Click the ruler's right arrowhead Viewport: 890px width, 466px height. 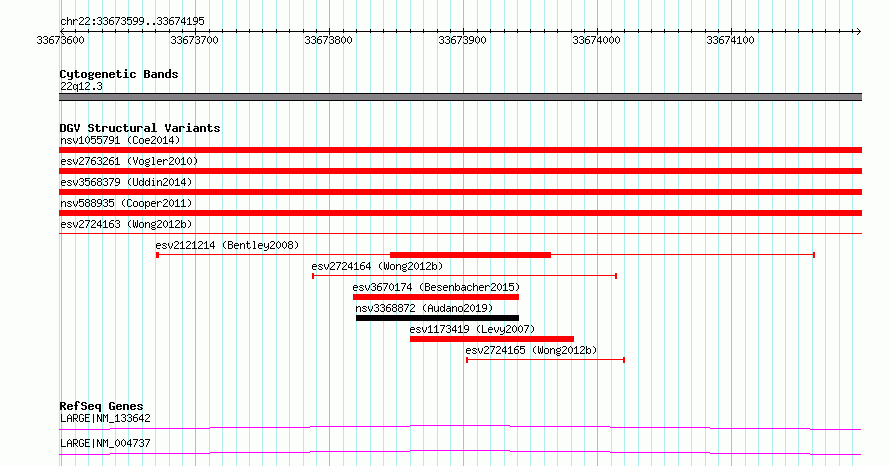coord(858,32)
